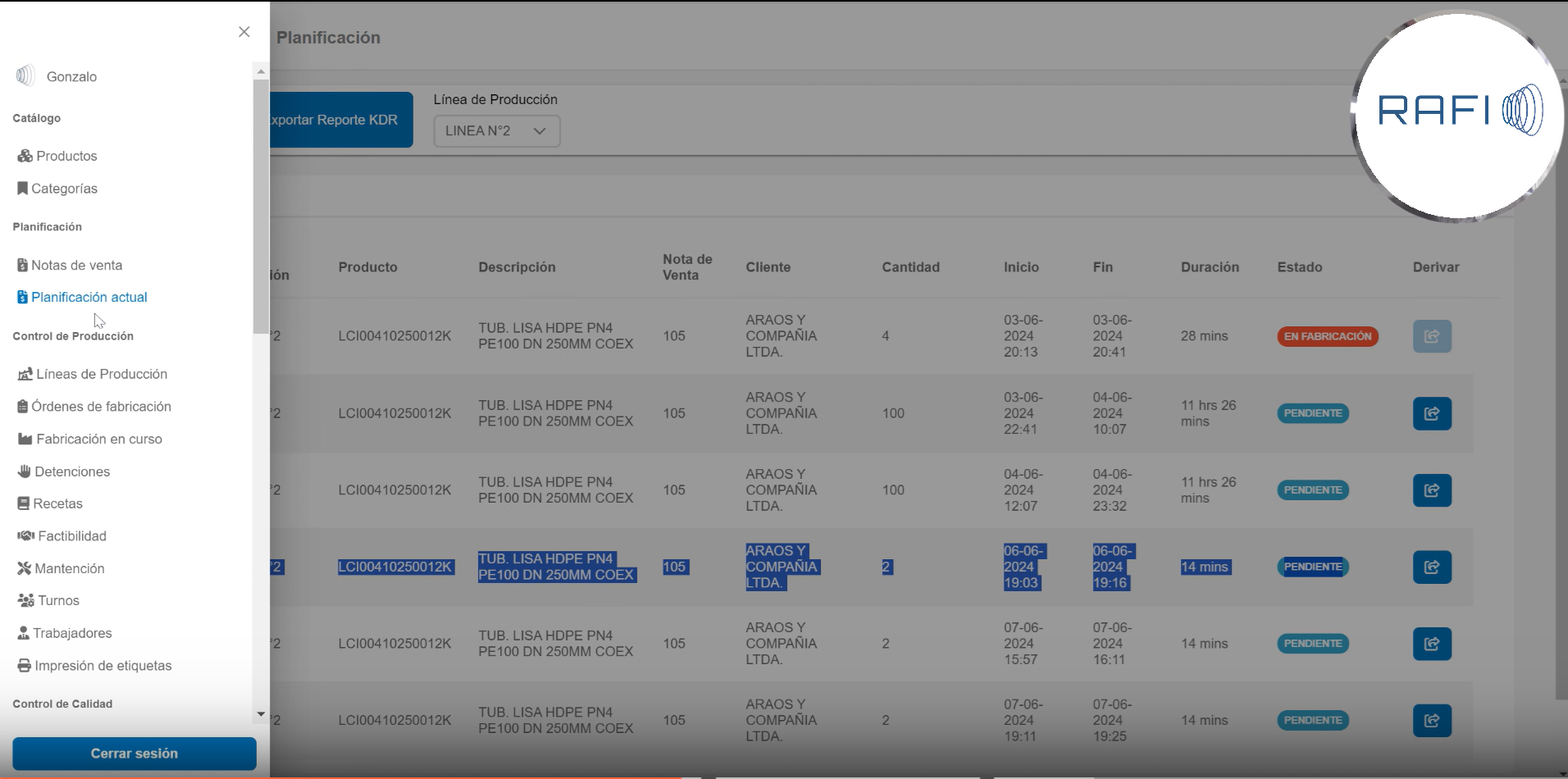Click the Fabricación en curso industry icon

click(25, 439)
